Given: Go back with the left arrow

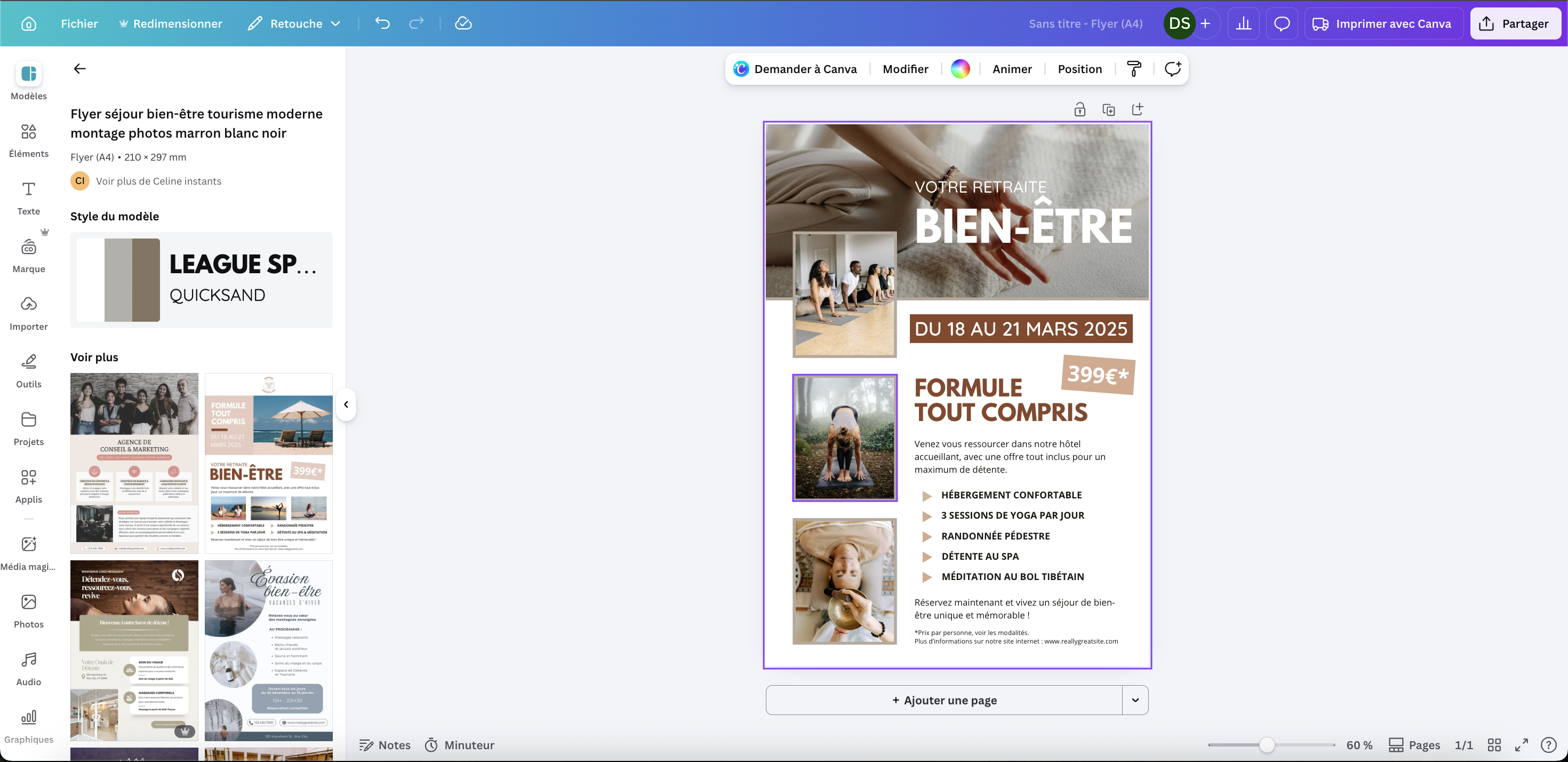Looking at the screenshot, I should tap(80, 69).
